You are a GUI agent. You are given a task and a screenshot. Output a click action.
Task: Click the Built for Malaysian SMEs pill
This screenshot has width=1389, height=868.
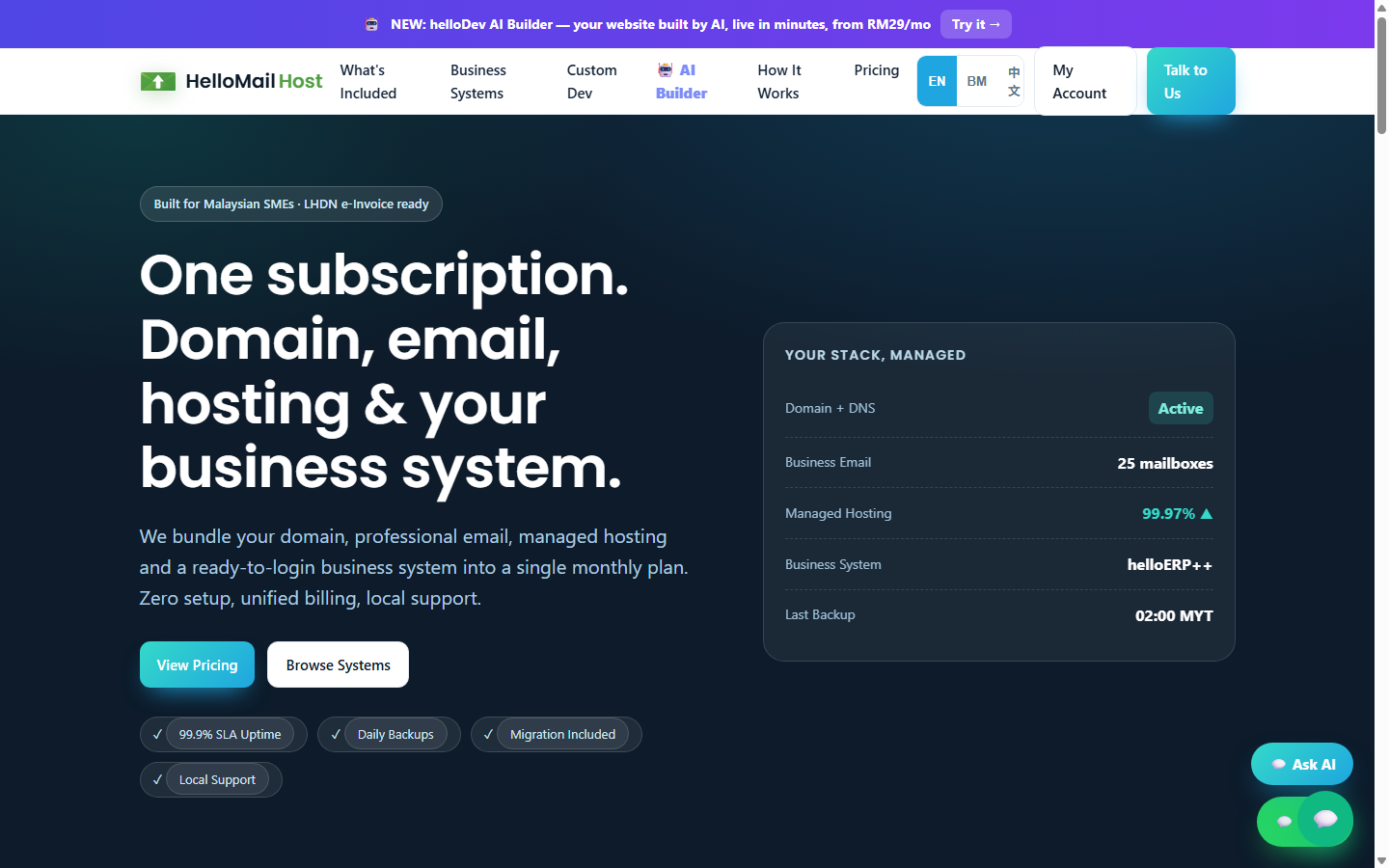(291, 203)
